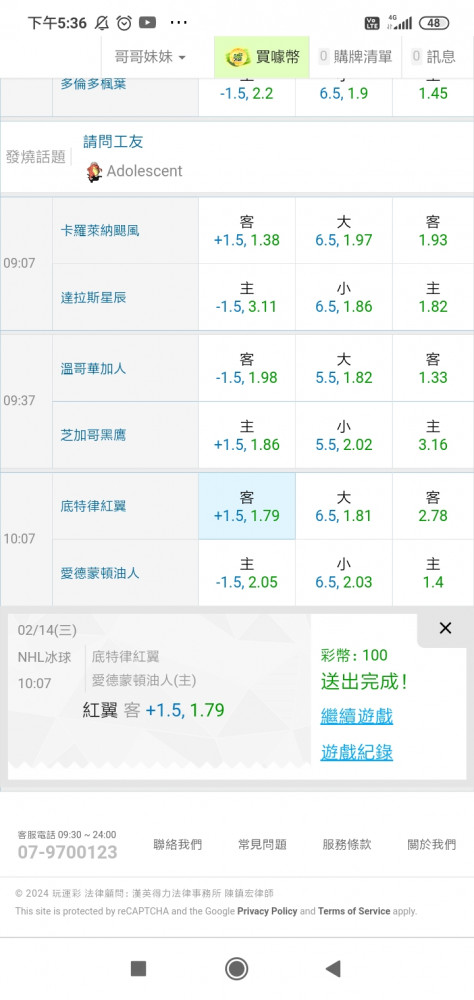This screenshot has width=474, height=1000.
Task: Open the 哥哥妹妹 account dropdown
Action: (x=150, y=57)
